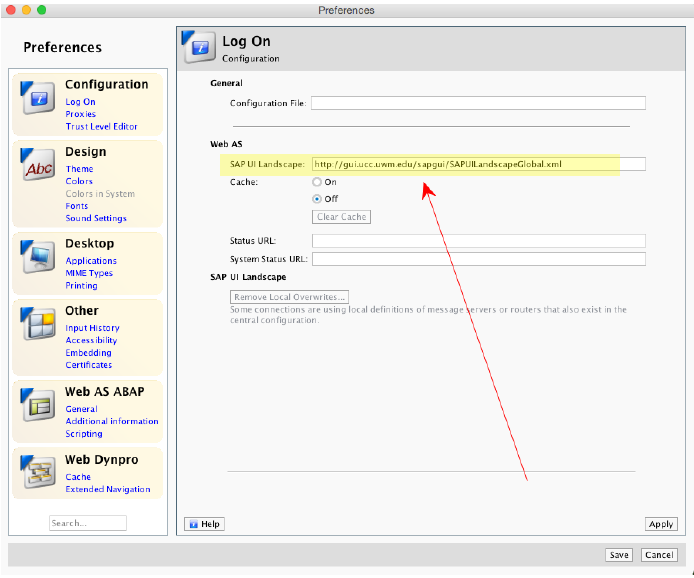Open the Fonts settings
Screen dimensions: 694x578
tap(77, 206)
